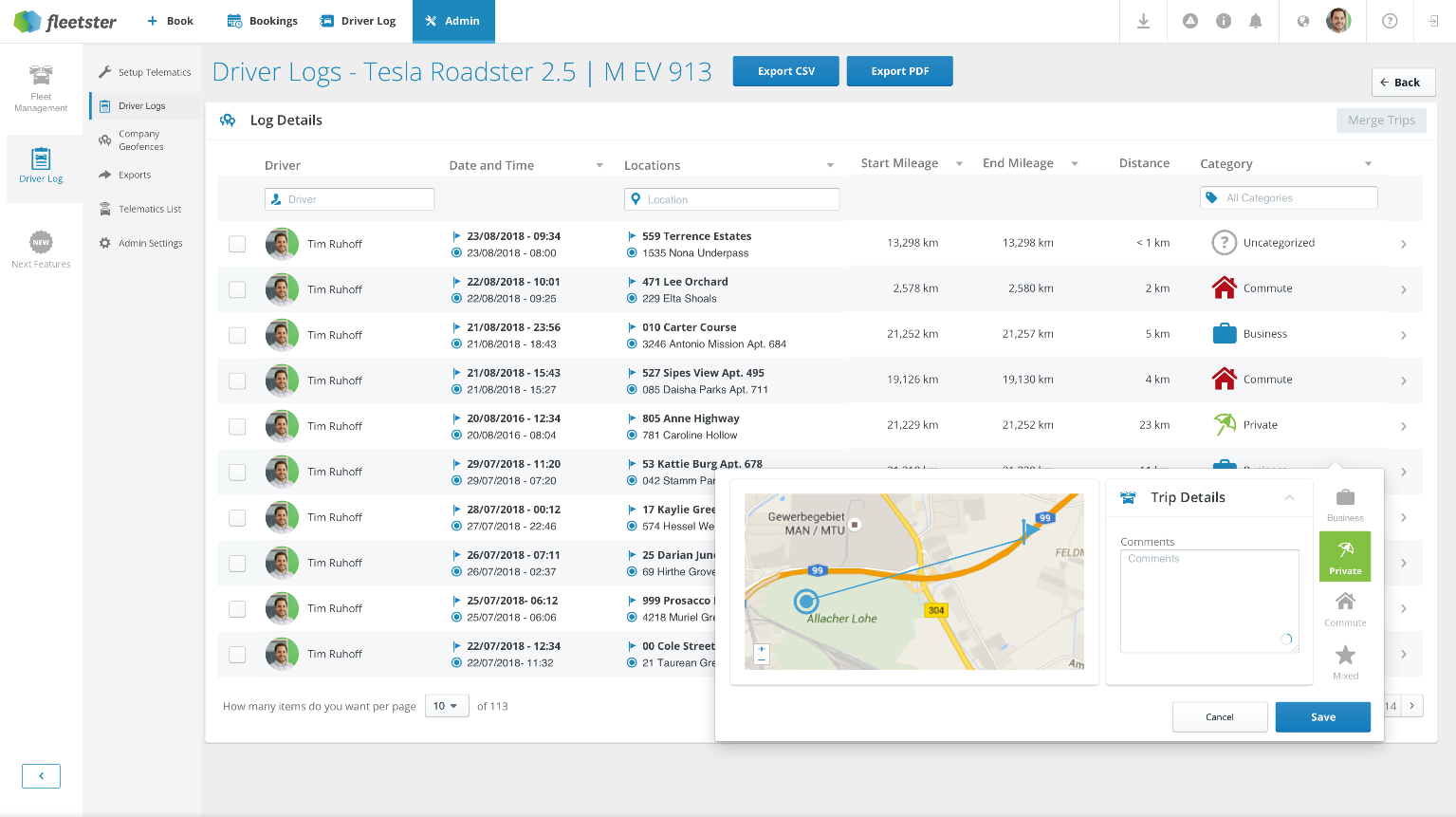This screenshot has height=817, width=1456.
Task: Tick the checkbox for 527 Sipes View trip
Action: [x=237, y=381]
